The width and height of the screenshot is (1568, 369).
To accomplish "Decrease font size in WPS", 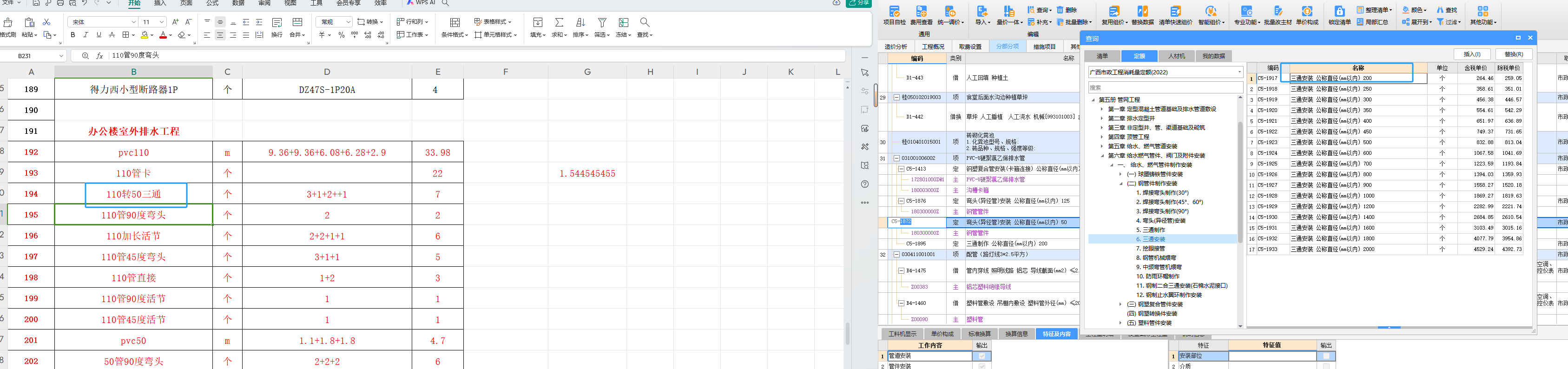I will (188, 22).
